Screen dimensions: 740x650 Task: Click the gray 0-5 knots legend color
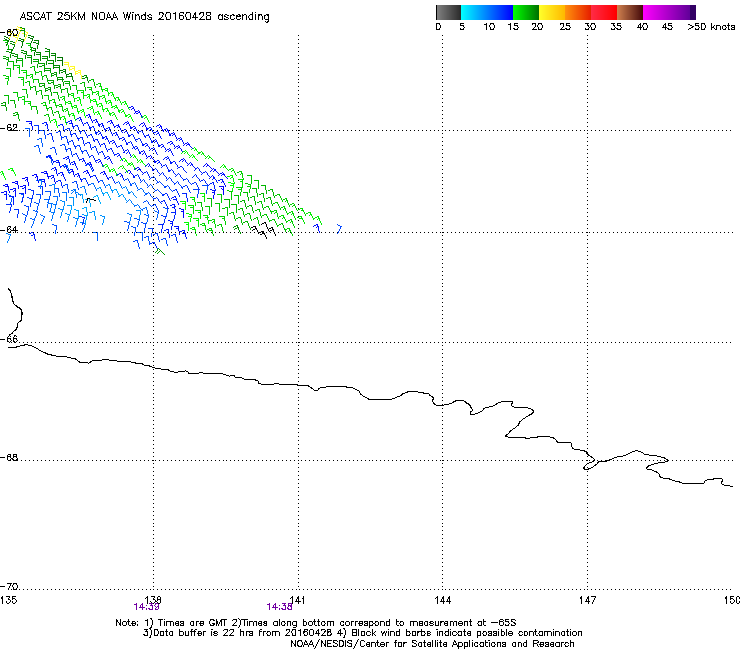pyautogui.click(x=448, y=12)
